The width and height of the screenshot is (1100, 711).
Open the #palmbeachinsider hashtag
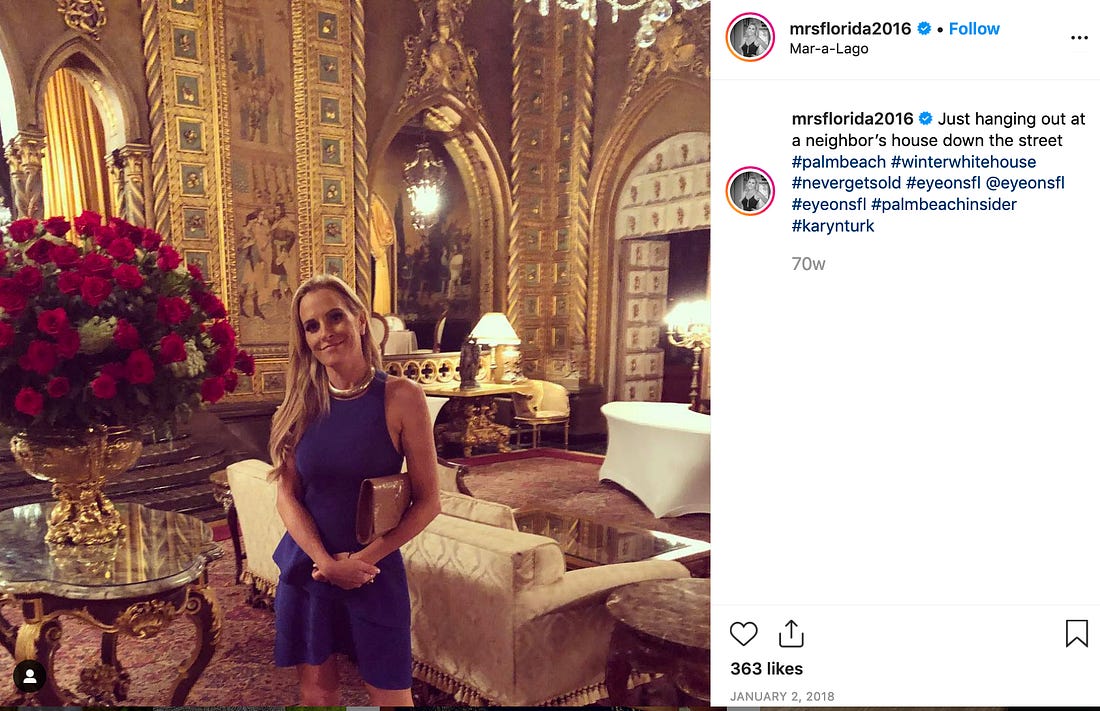(944, 205)
